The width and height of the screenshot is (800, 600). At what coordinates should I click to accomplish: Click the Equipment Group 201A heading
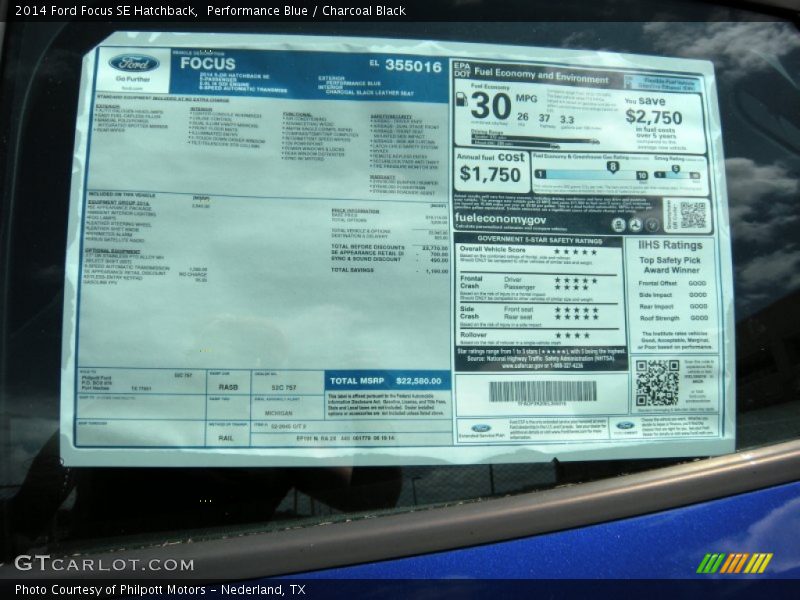pyautogui.click(x=118, y=203)
